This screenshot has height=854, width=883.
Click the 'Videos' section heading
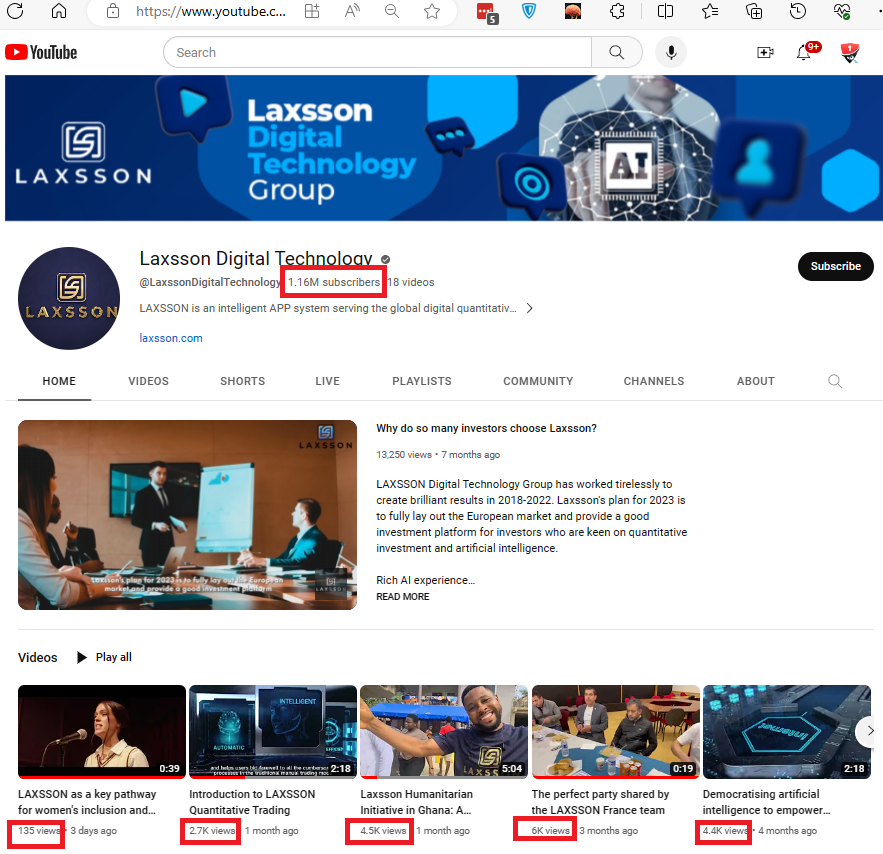38,657
